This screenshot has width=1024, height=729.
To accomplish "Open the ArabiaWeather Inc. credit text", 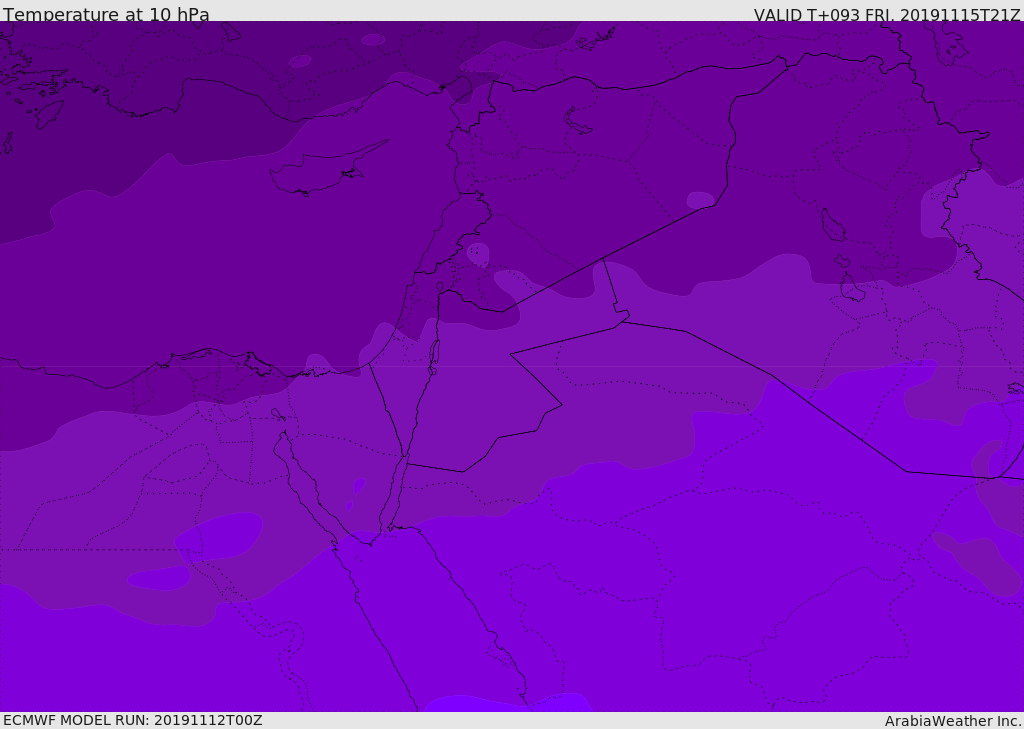I will (953, 721).
